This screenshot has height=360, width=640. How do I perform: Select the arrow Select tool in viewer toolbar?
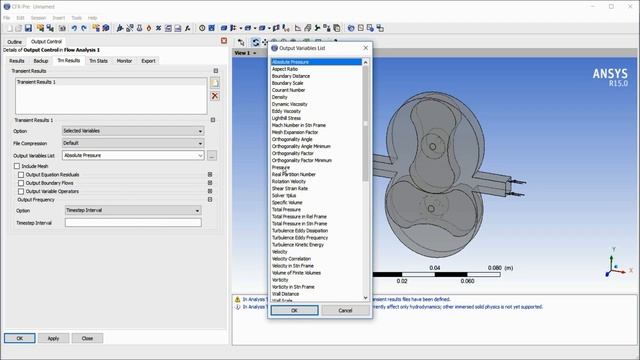click(241, 42)
